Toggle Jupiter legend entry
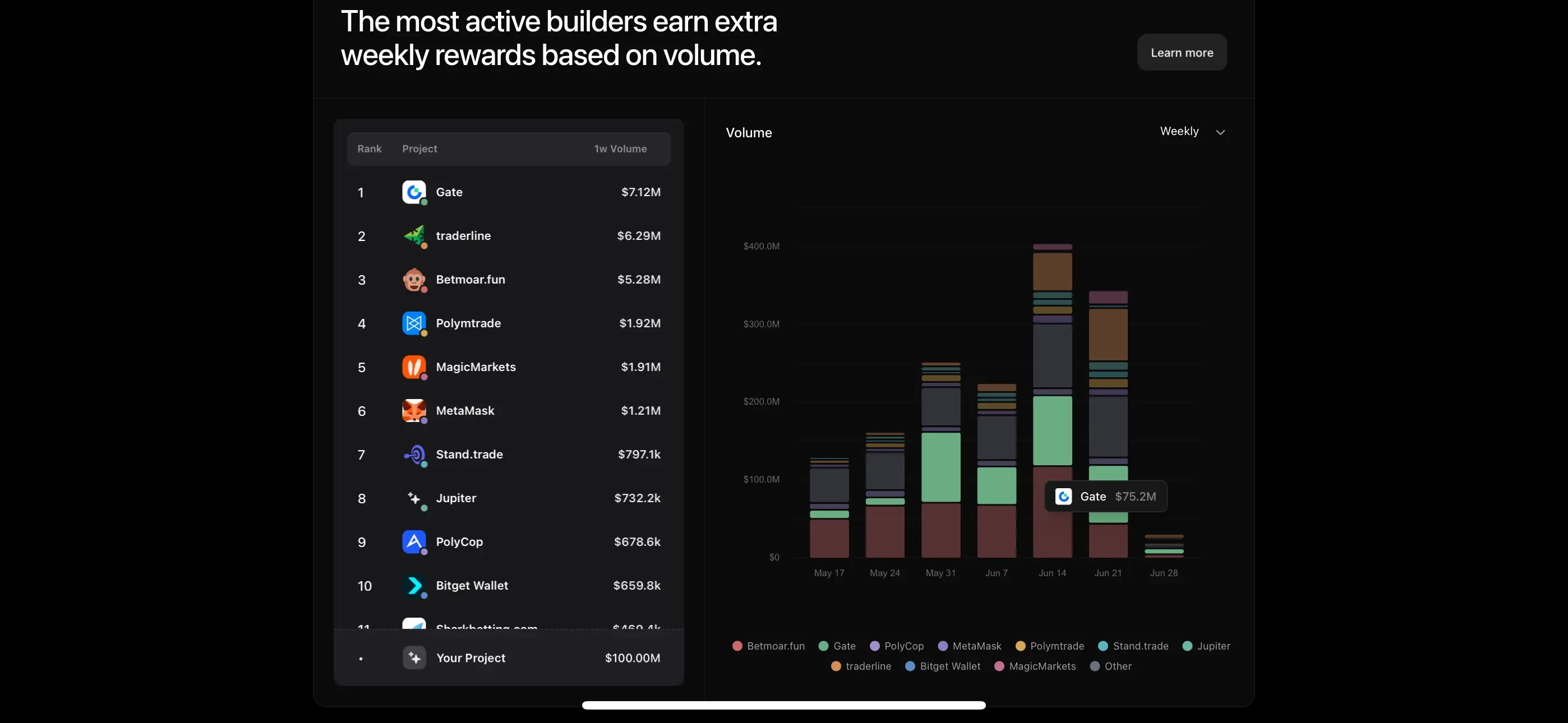 (x=1206, y=646)
